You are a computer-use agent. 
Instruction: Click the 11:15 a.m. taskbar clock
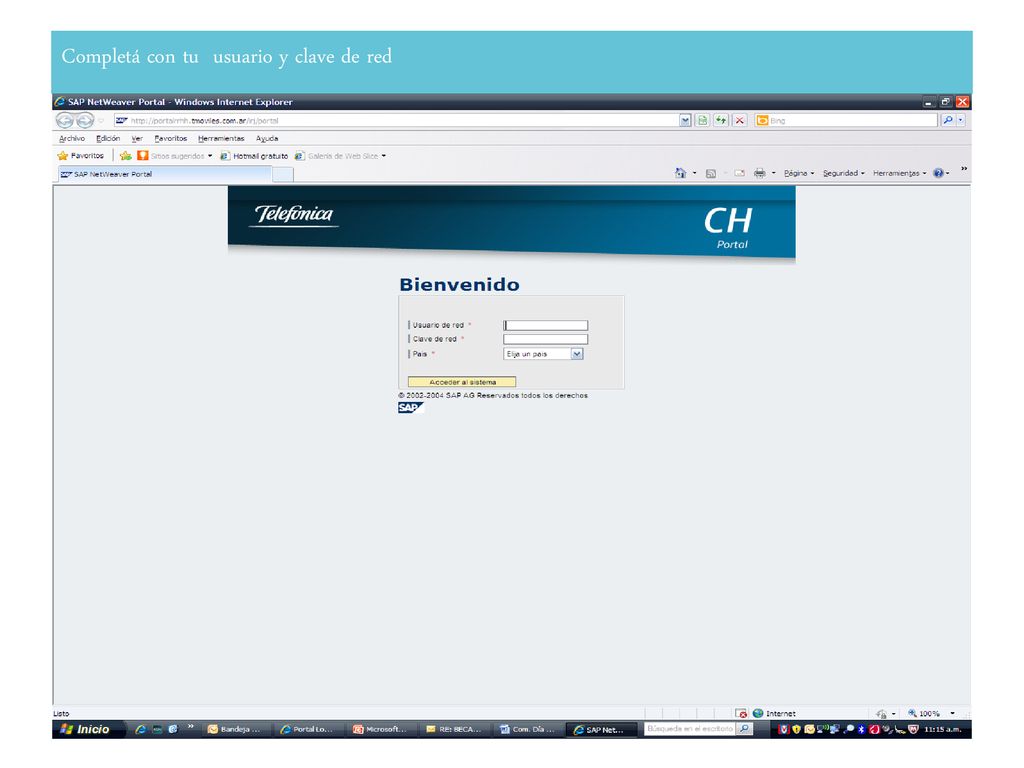942,729
